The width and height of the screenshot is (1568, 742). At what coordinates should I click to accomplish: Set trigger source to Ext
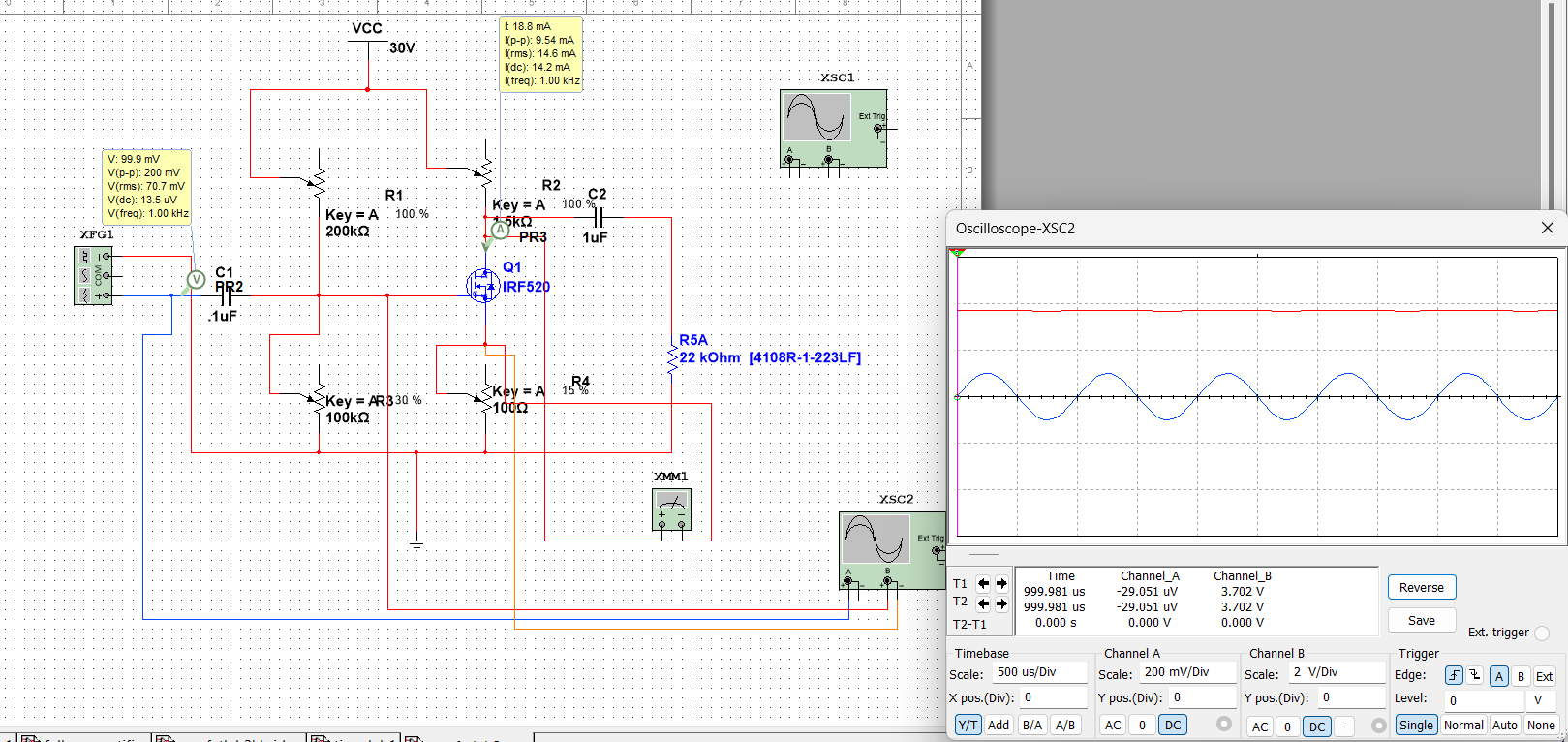[1544, 676]
